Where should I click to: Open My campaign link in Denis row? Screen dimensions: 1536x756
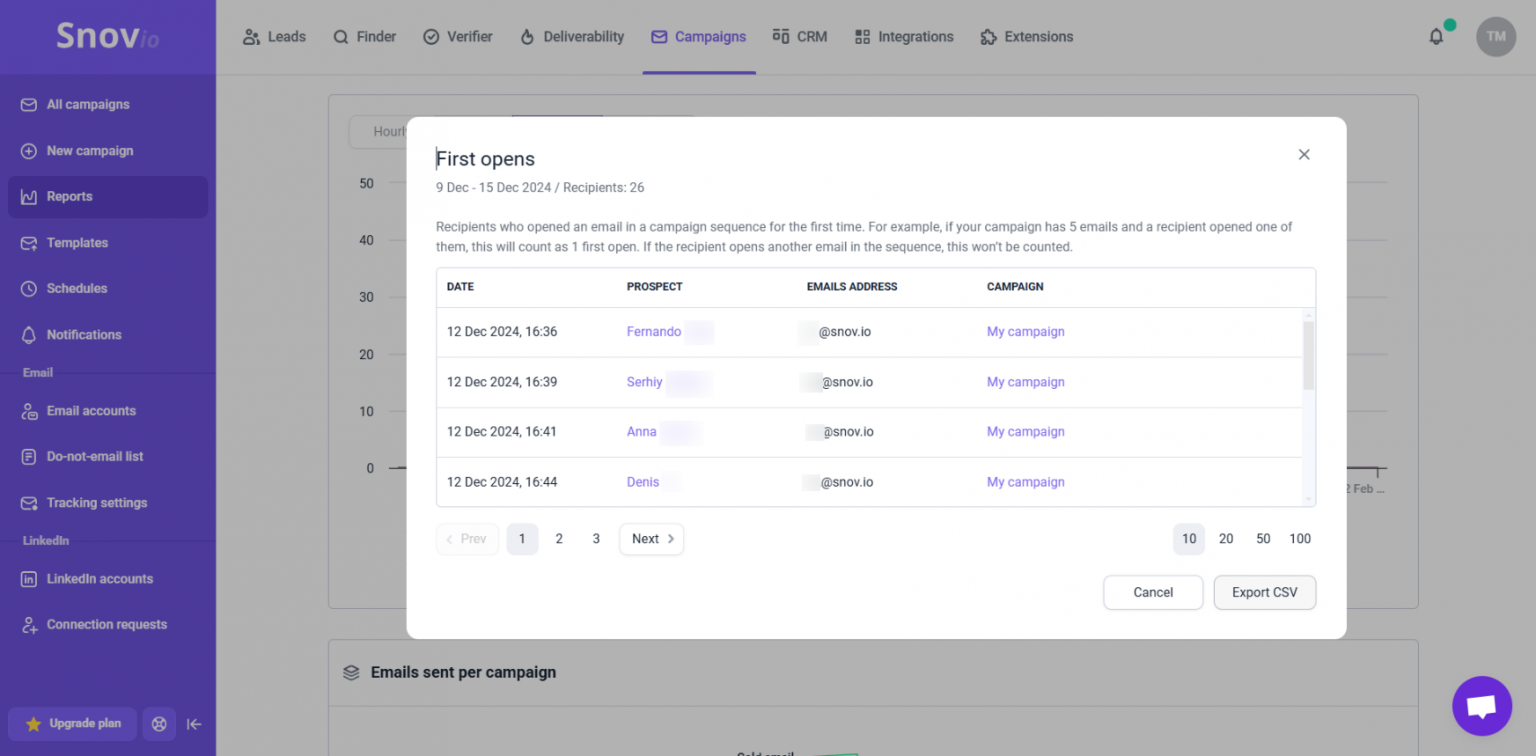coord(1026,482)
